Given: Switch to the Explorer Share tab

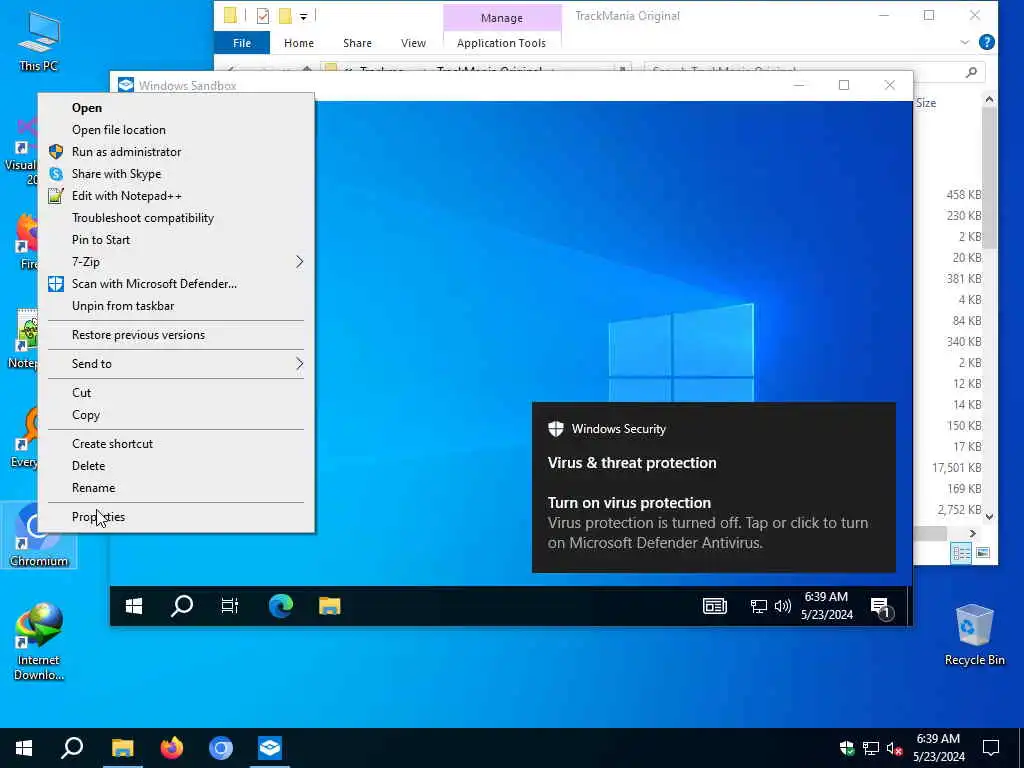Looking at the screenshot, I should pyautogui.click(x=357, y=43).
